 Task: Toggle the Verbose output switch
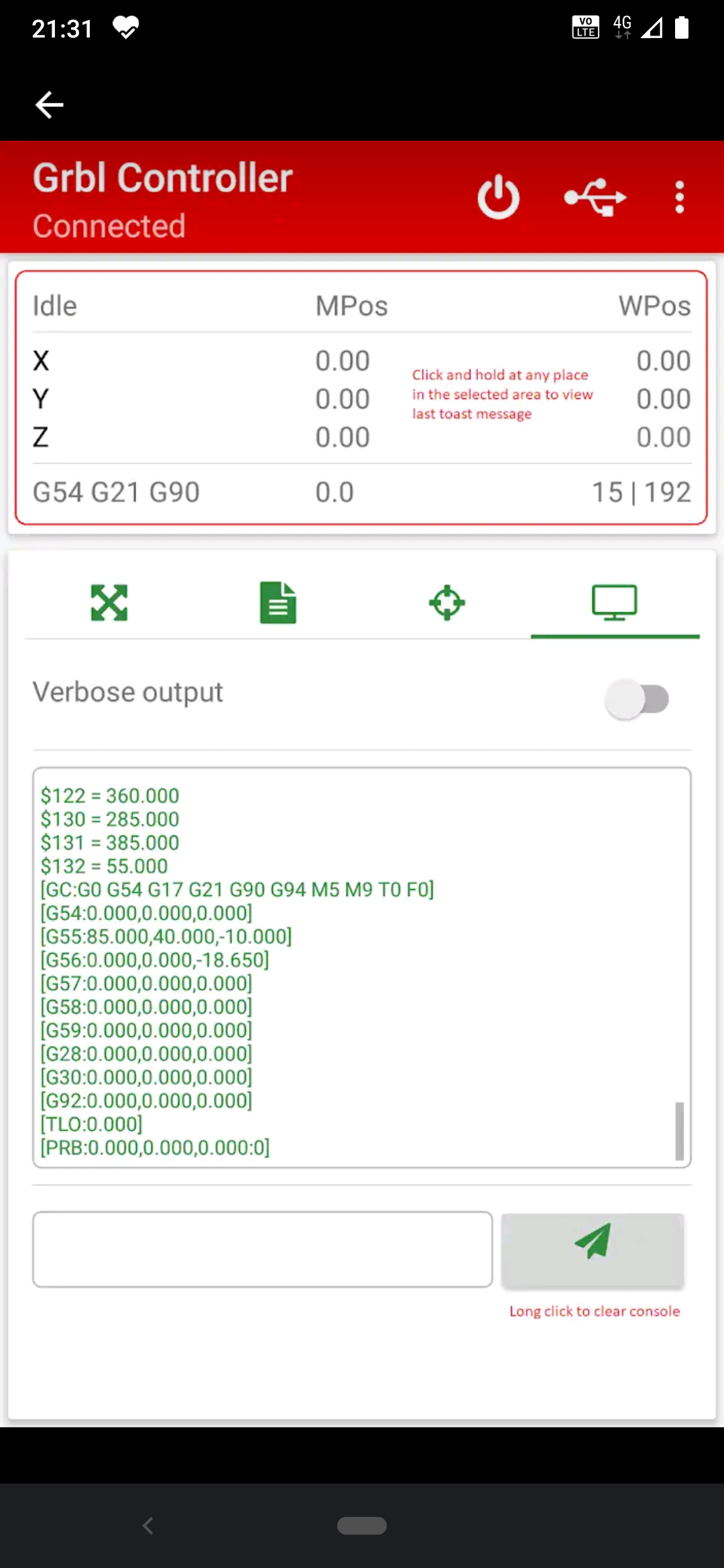click(637, 699)
